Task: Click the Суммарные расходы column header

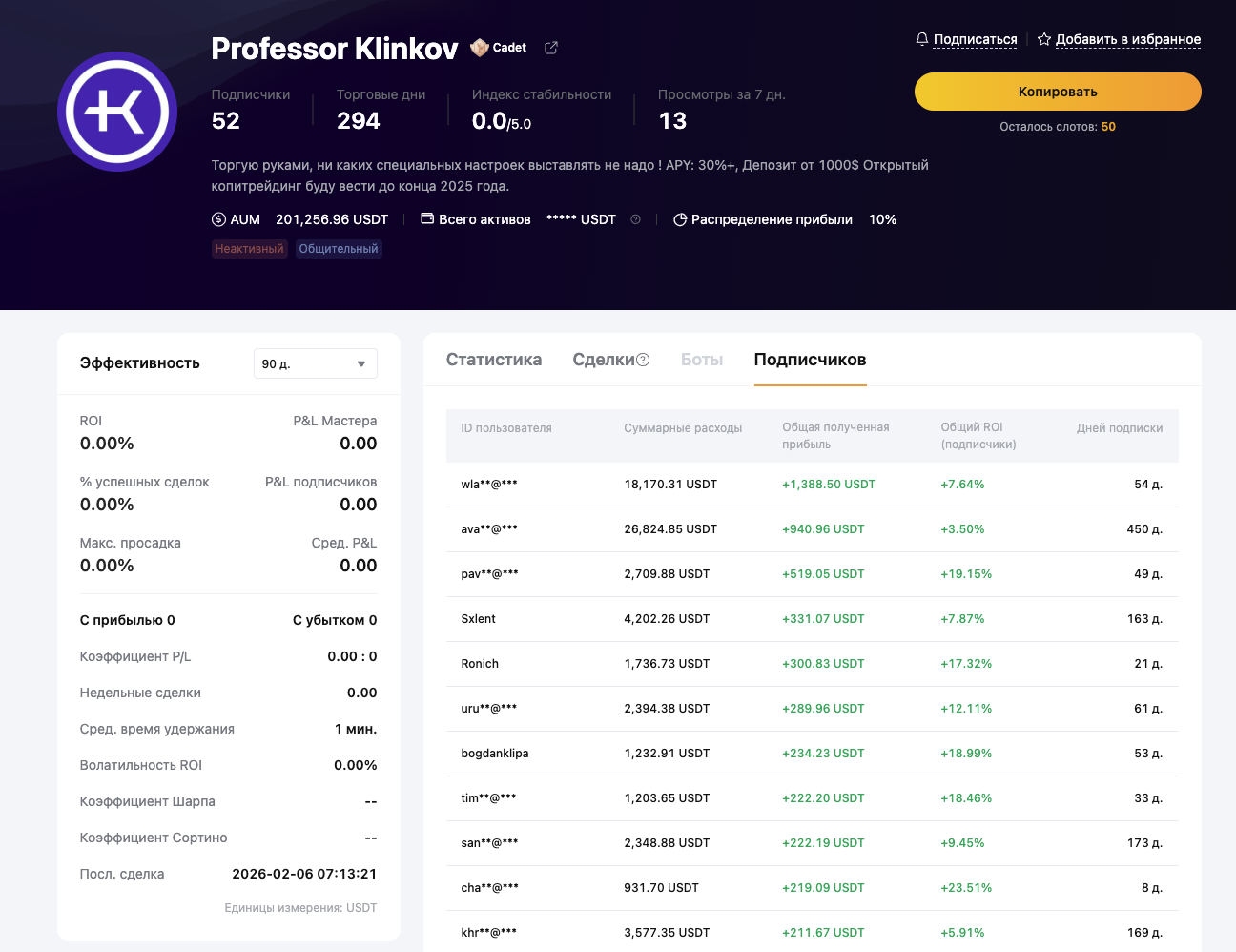Action: (683, 428)
